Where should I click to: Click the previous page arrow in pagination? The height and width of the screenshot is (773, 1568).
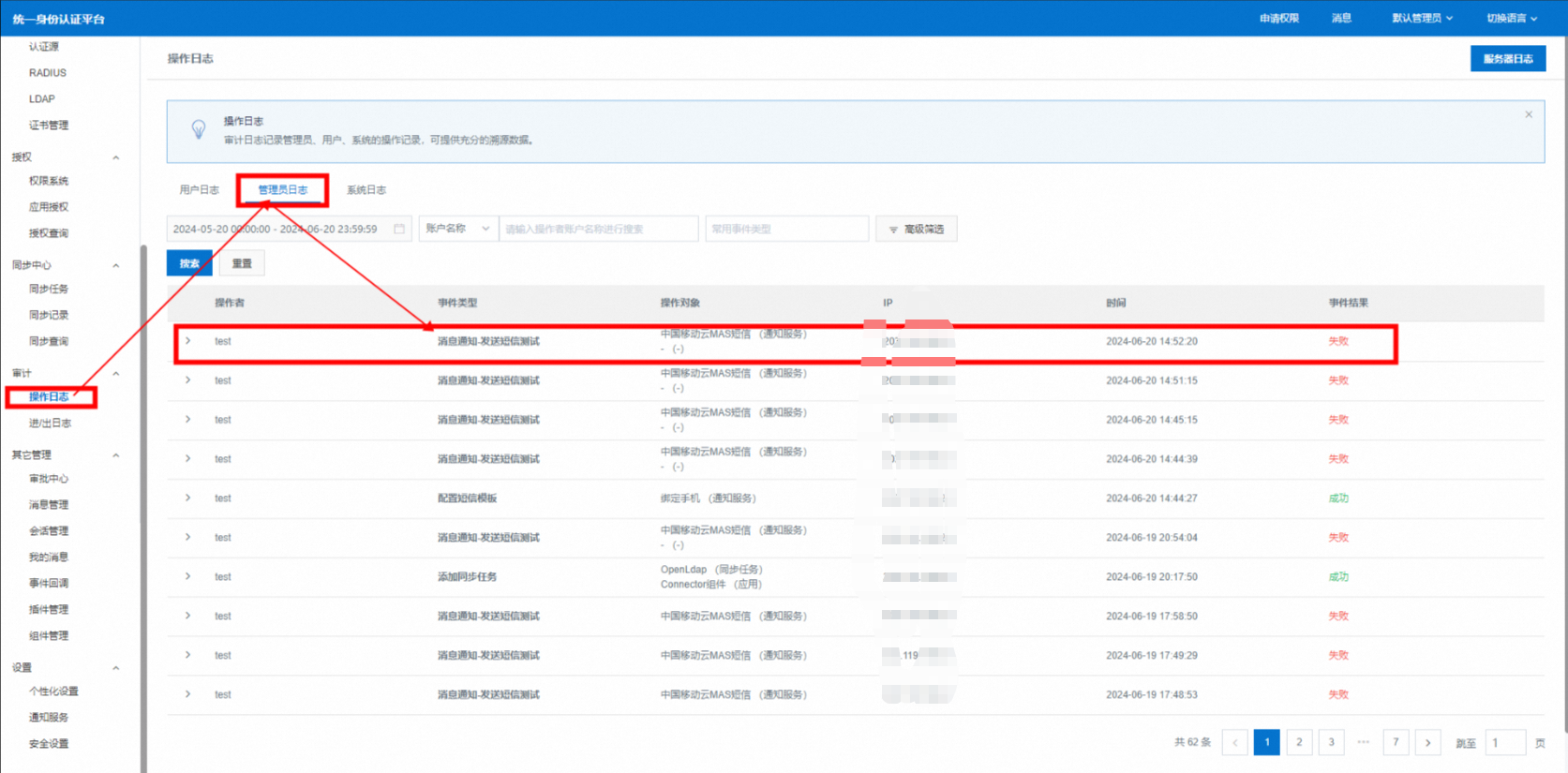click(1234, 742)
